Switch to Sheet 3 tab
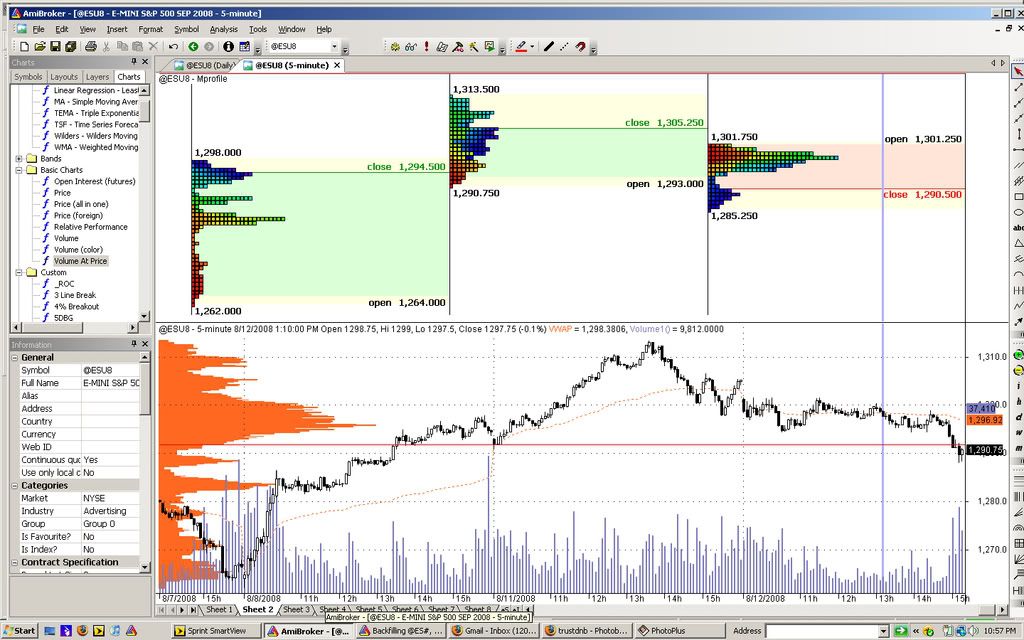Viewport: 1024px width, 640px height. pos(296,610)
